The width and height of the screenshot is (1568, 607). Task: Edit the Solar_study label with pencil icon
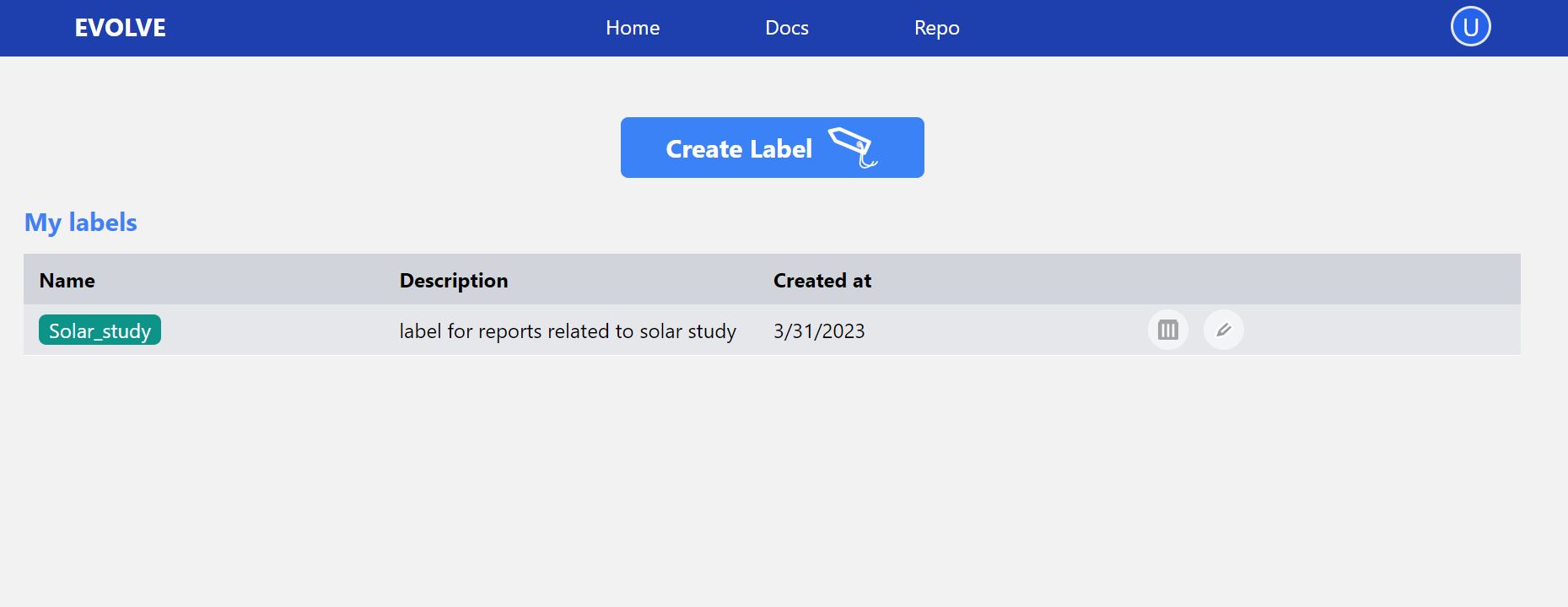pos(1223,330)
